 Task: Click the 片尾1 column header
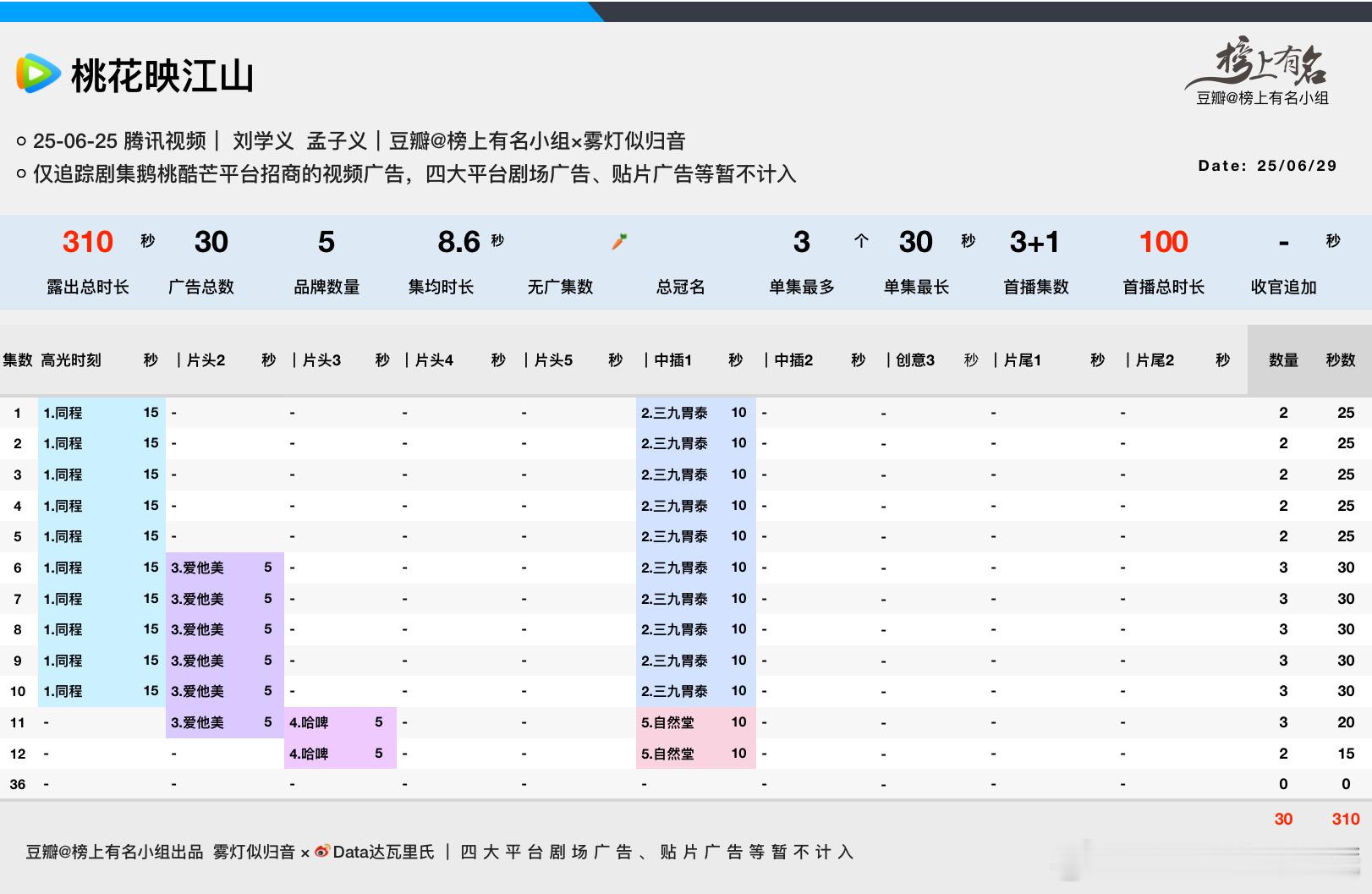point(1022,360)
